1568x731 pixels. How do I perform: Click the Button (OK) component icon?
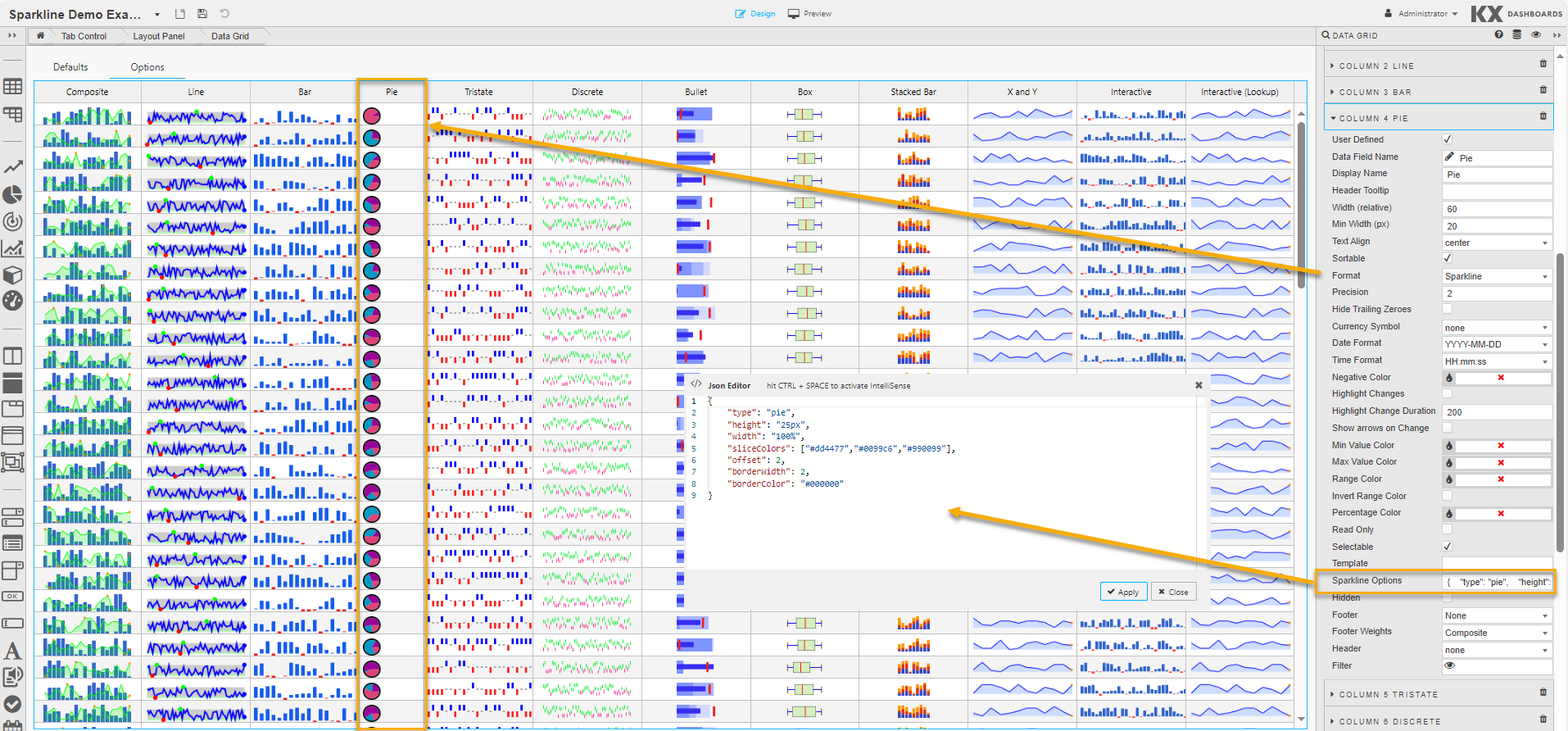tap(12, 597)
